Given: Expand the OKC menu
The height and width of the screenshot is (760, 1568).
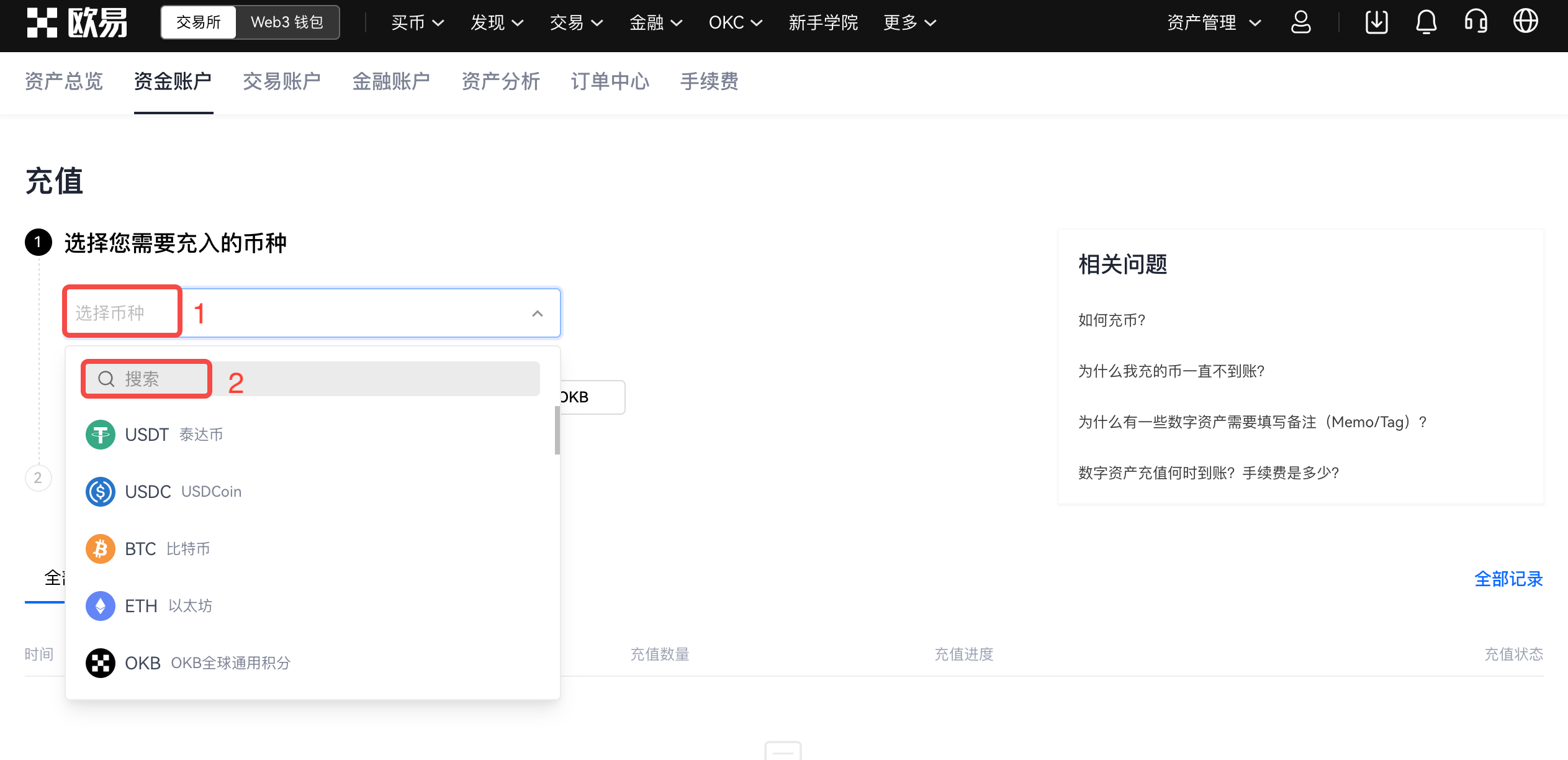Looking at the screenshot, I should pos(736,23).
